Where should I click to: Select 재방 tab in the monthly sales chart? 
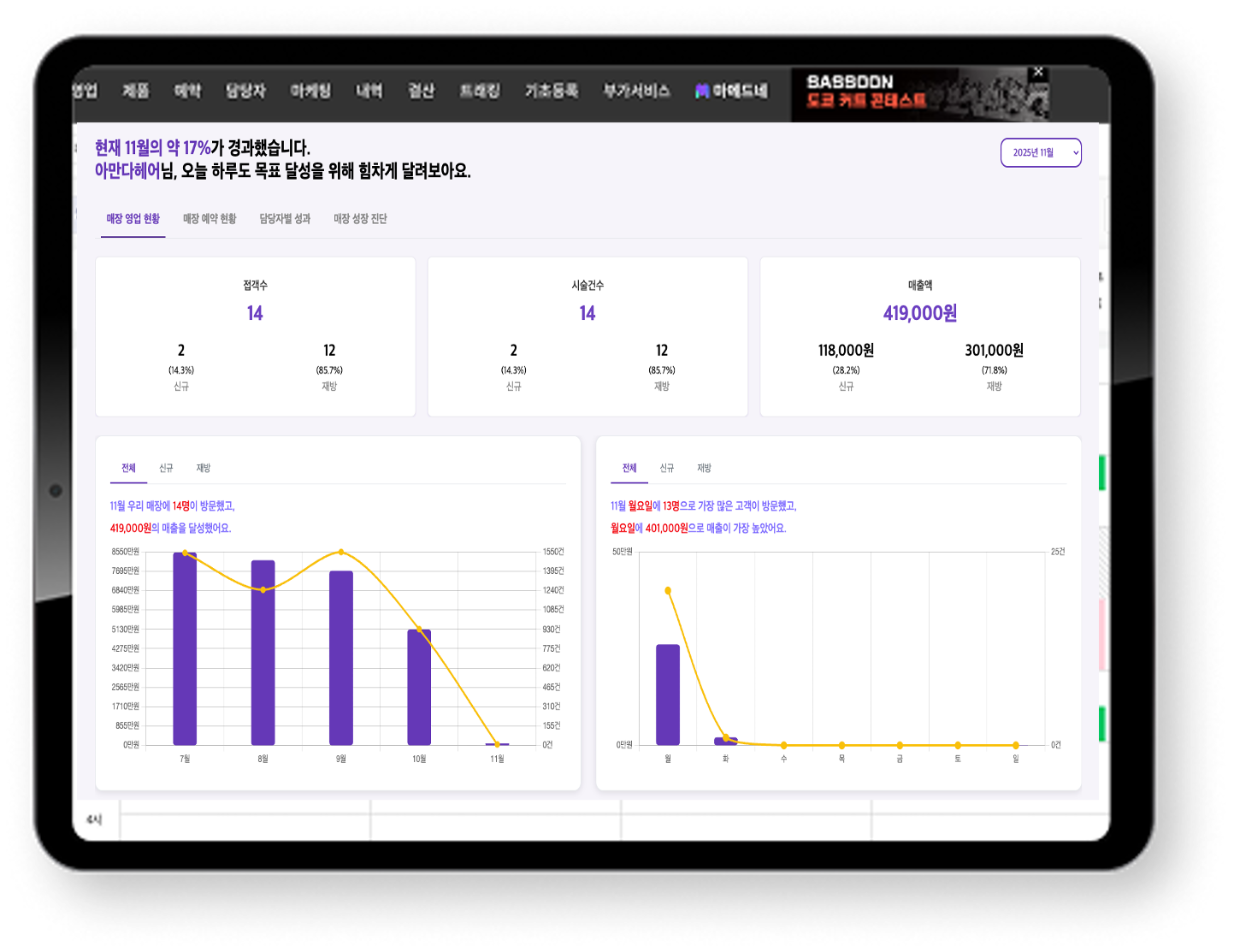pyautogui.click(x=203, y=468)
